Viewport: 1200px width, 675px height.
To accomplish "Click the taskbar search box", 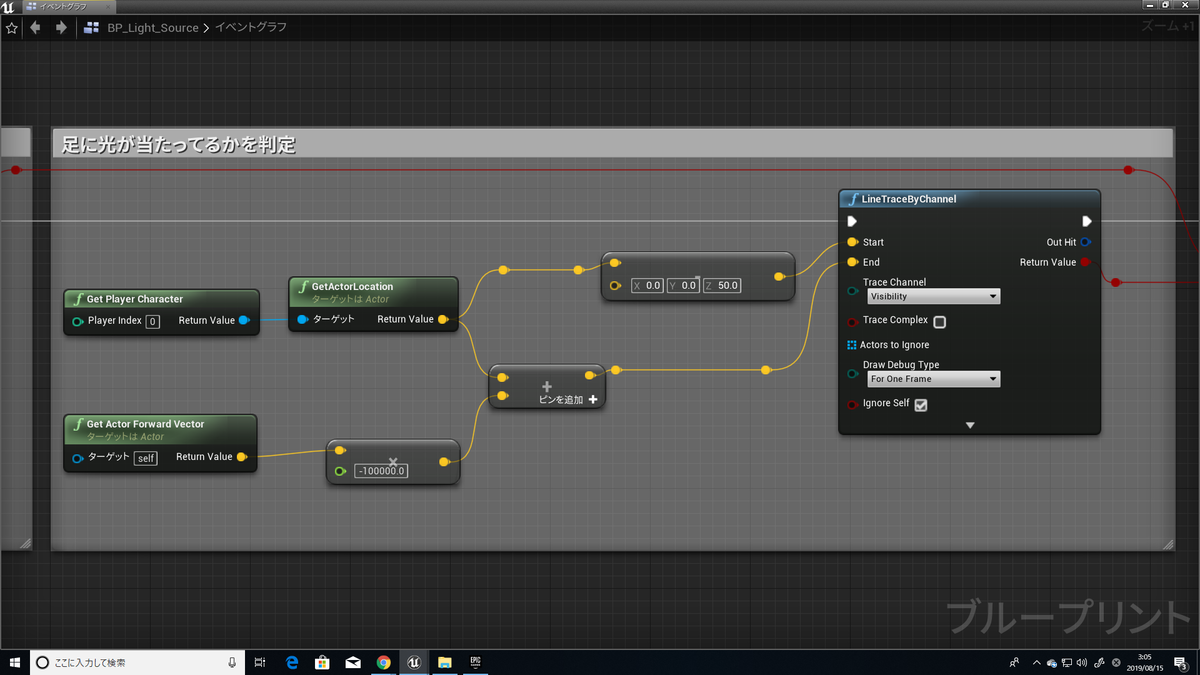I will [138, 662].
